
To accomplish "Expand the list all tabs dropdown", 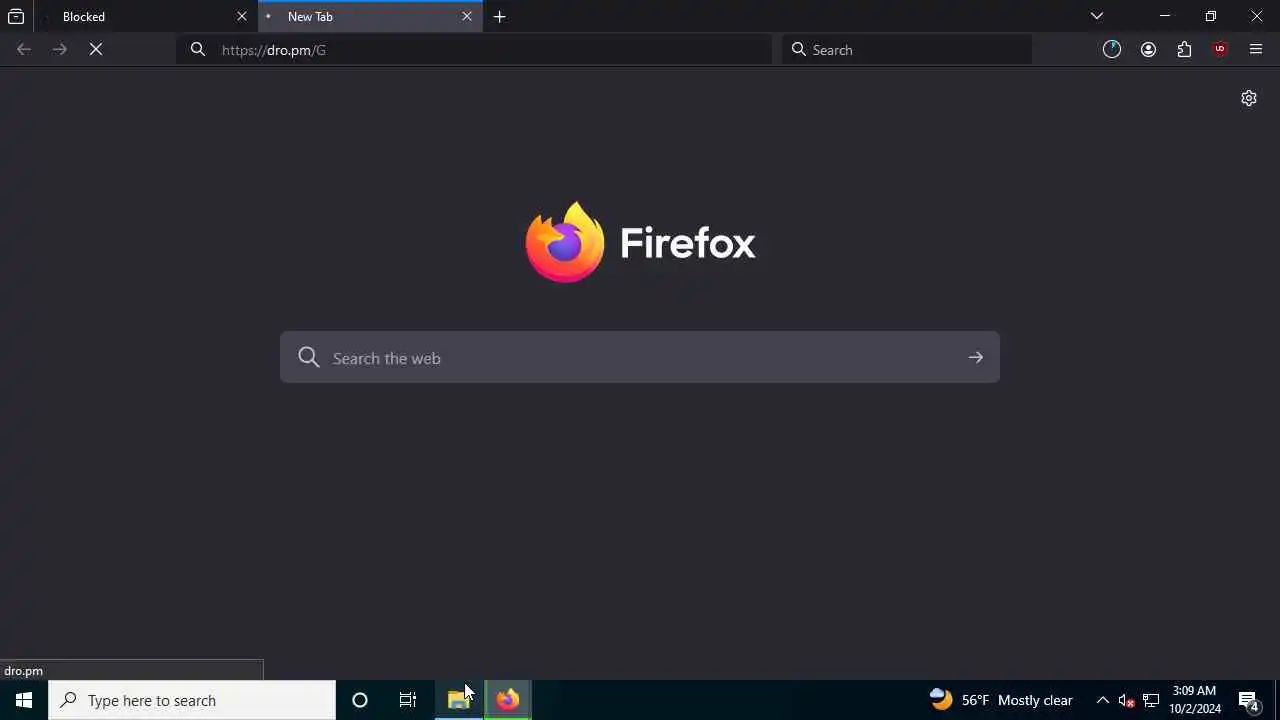I will [x=1097, y=16].
